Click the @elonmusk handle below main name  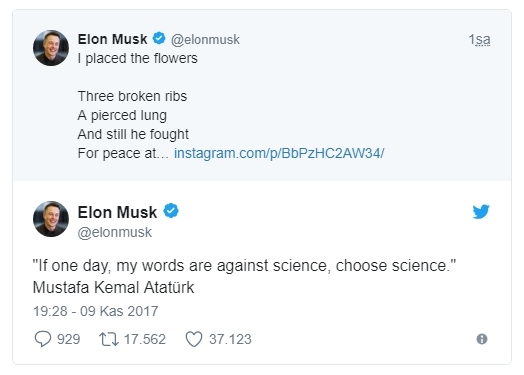pos(115,232)
